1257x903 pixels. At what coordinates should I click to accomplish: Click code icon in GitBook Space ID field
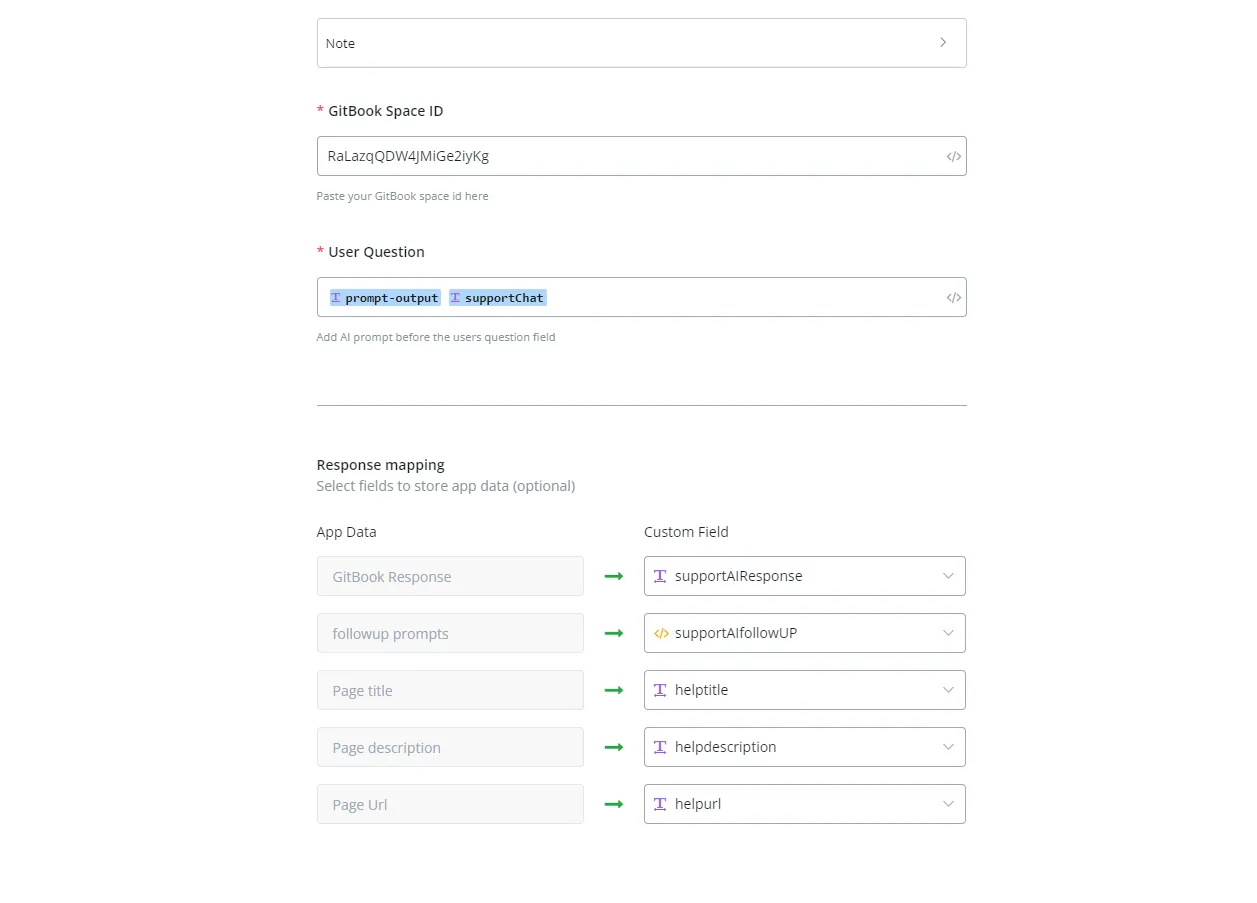(954, 157)
